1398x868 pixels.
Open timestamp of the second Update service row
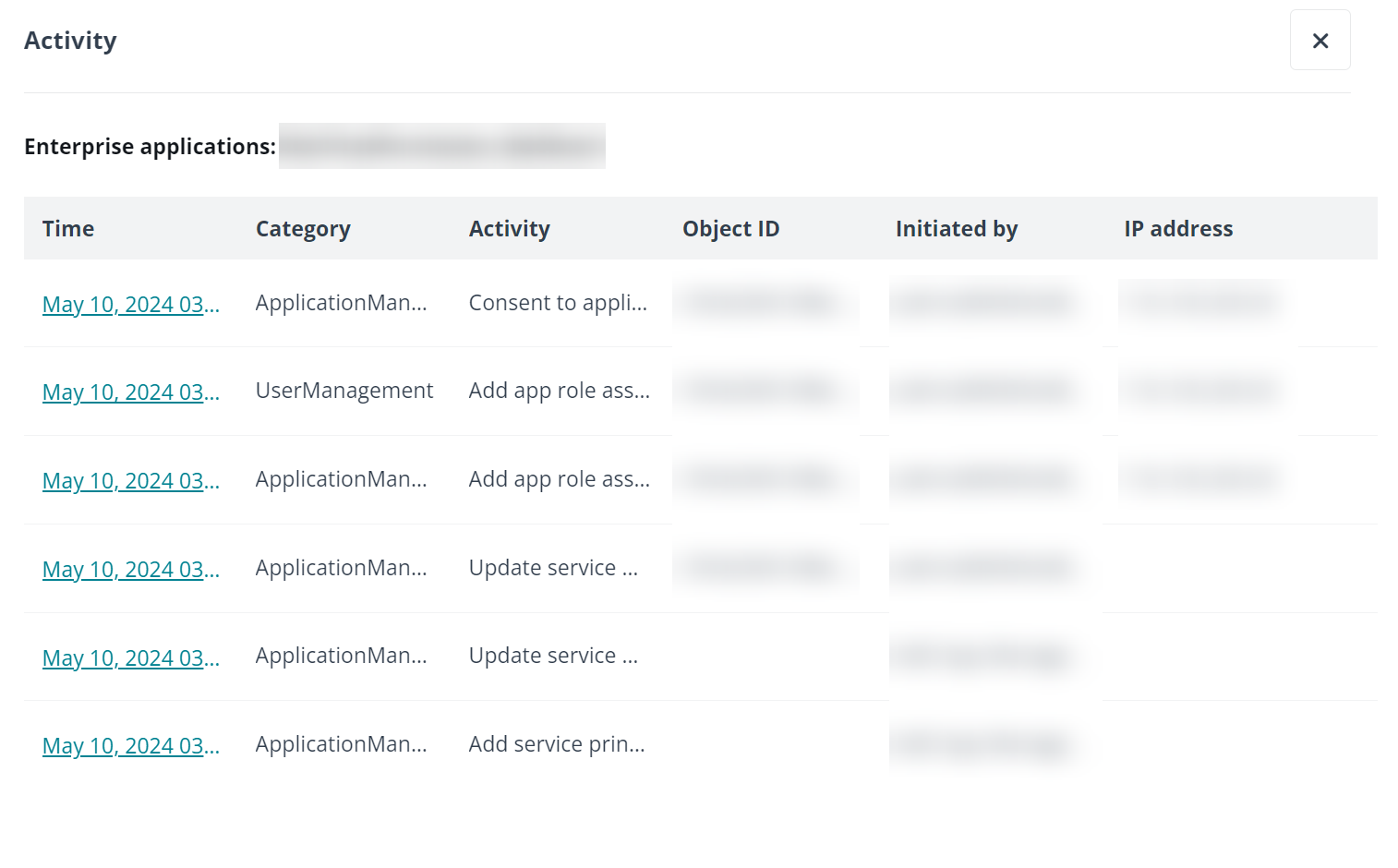pos(130,658)
